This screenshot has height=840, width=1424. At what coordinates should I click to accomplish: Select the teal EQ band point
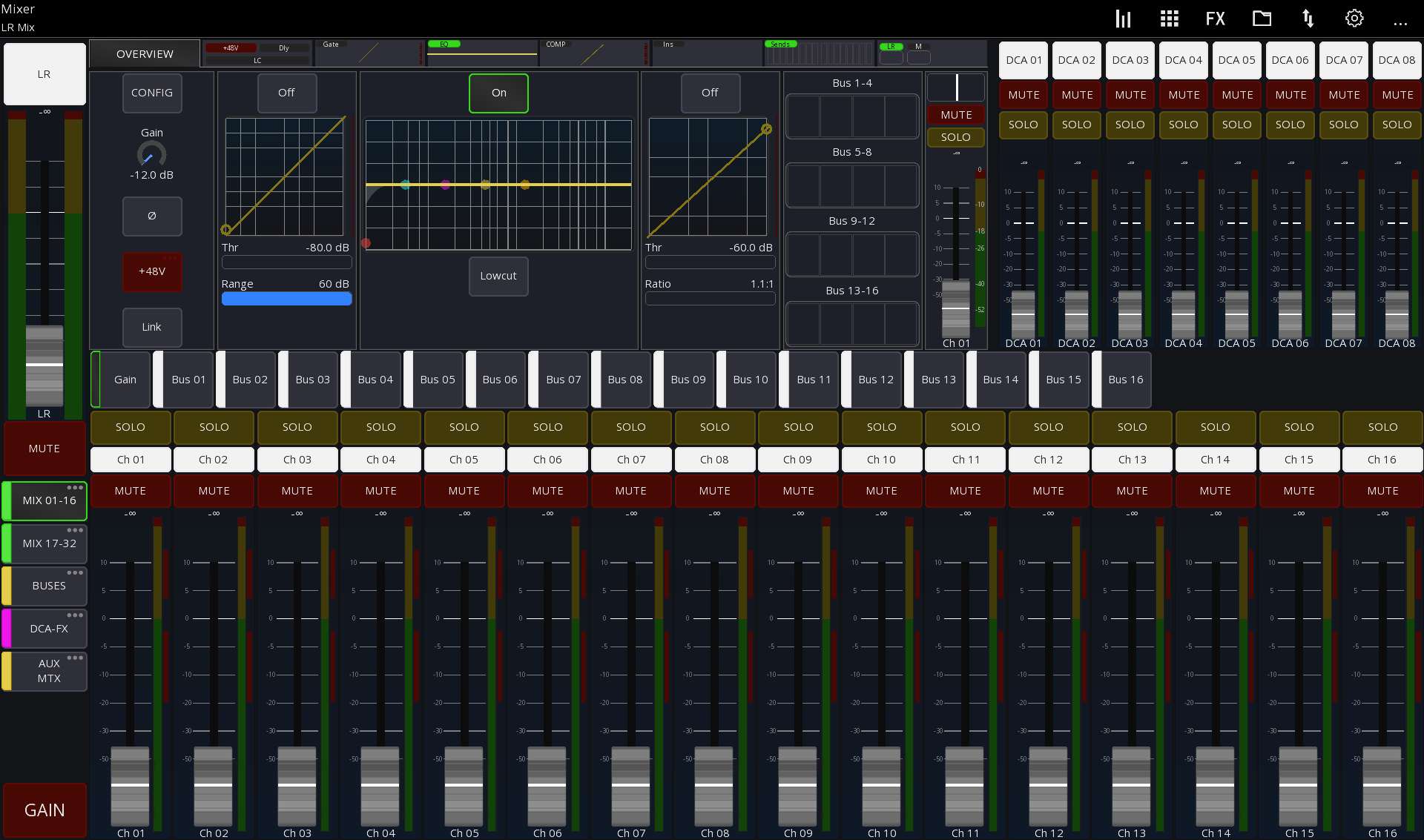pos(405,185)
